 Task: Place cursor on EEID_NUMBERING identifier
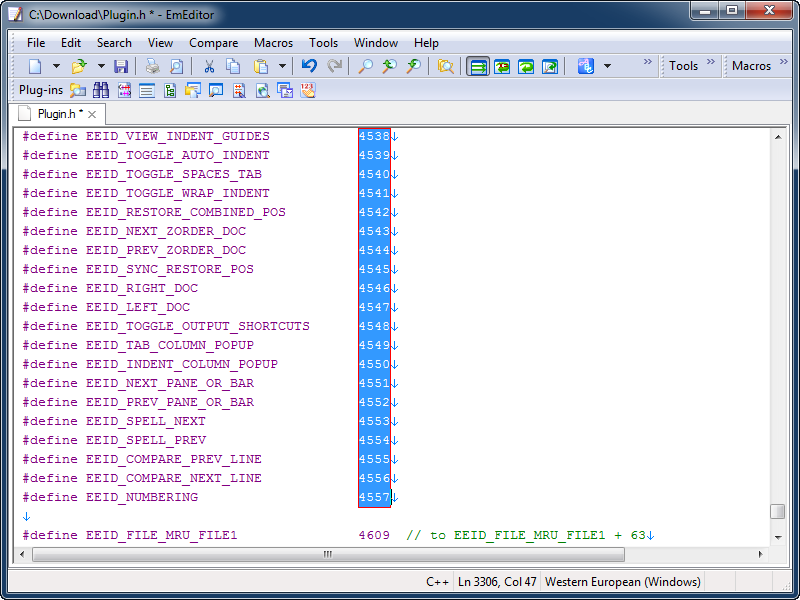142,497
